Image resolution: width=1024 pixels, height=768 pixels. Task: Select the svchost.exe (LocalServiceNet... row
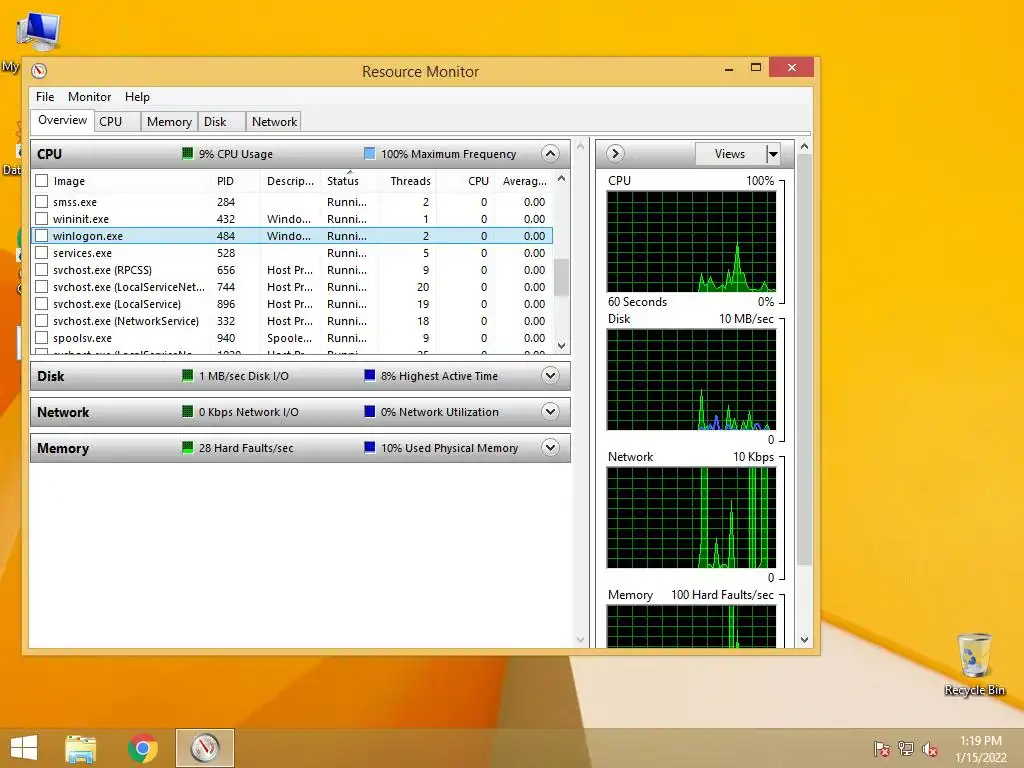tap(292, 286)
